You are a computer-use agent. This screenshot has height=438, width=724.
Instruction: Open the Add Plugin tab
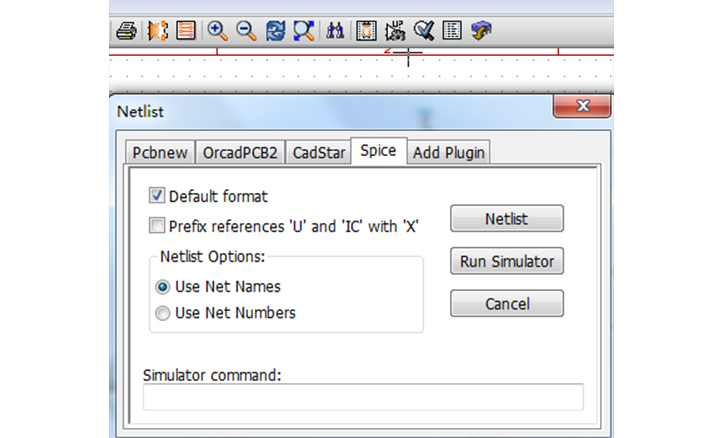click(x=449, y=152)
